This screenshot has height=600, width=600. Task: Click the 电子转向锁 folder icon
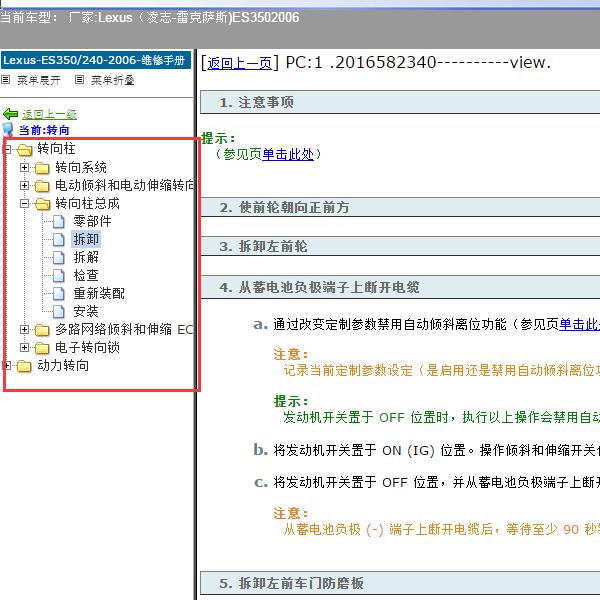[42, 347]
